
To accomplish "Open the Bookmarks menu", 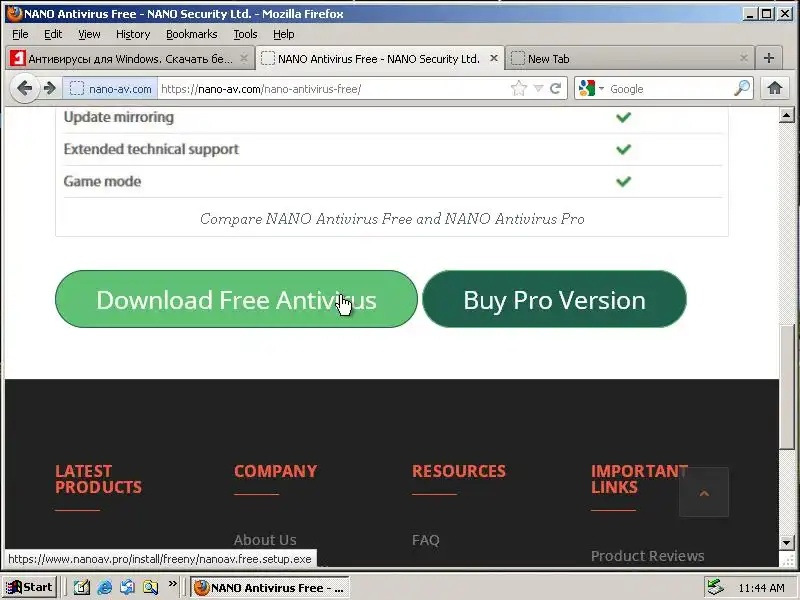I will pos(191,34).
